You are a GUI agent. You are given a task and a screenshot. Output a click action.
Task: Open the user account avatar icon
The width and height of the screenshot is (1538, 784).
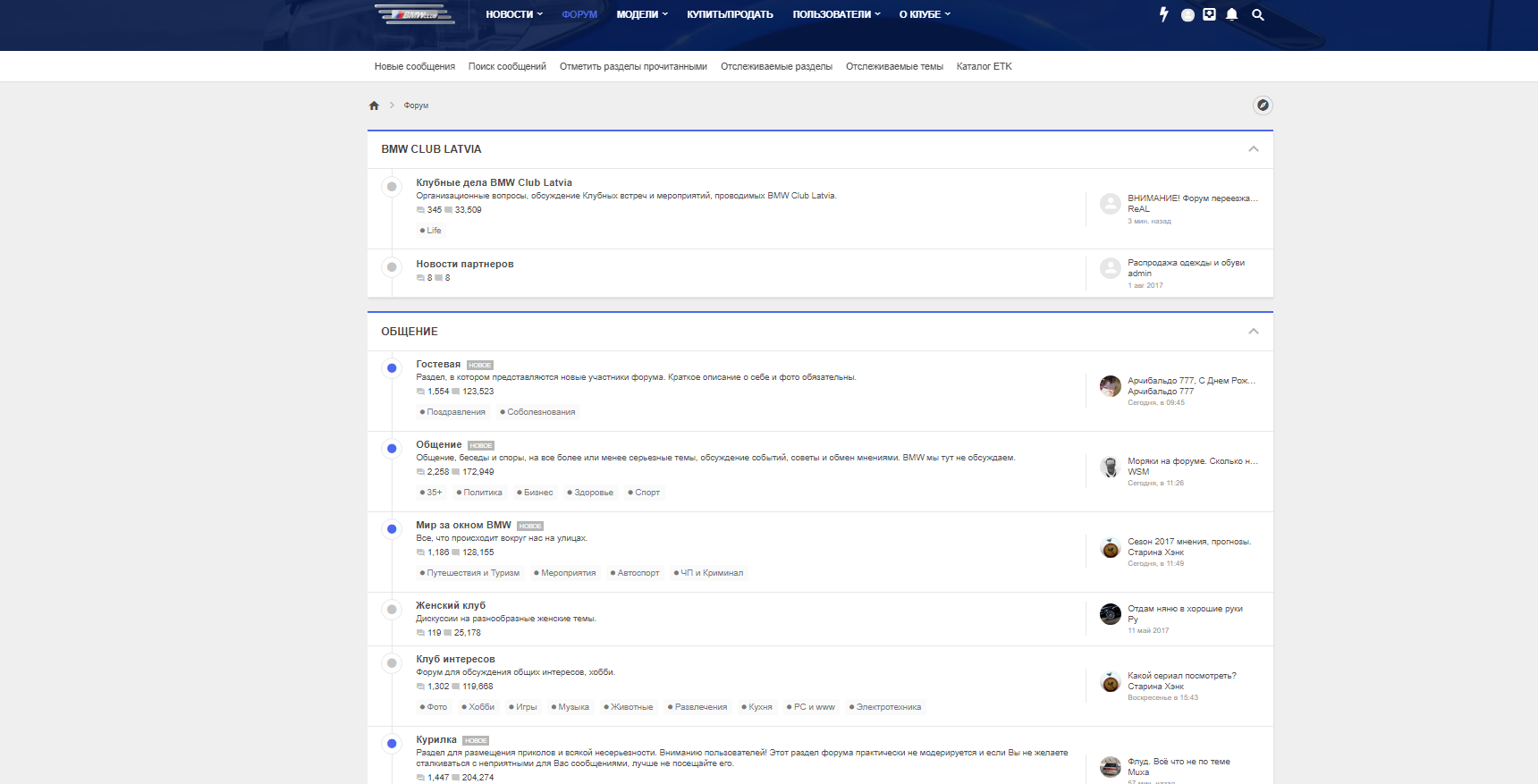click(1187, 15)
